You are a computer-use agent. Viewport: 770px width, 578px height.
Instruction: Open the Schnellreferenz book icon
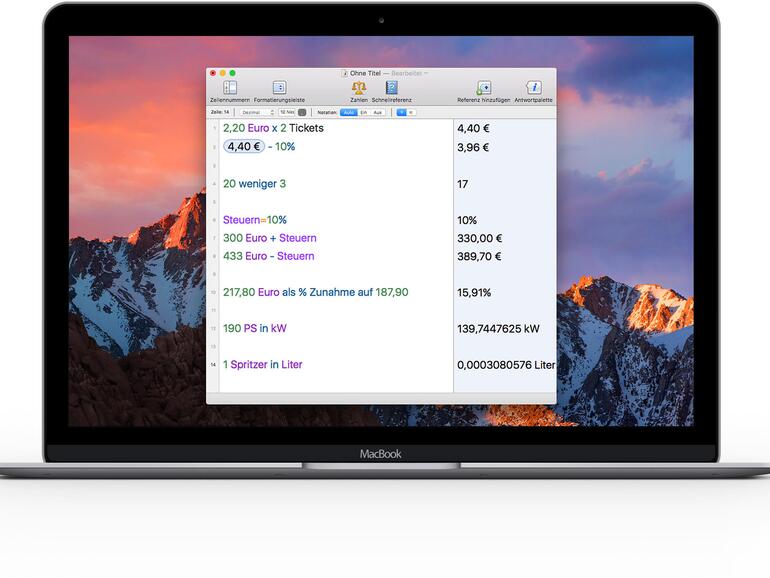pos(391,88)
